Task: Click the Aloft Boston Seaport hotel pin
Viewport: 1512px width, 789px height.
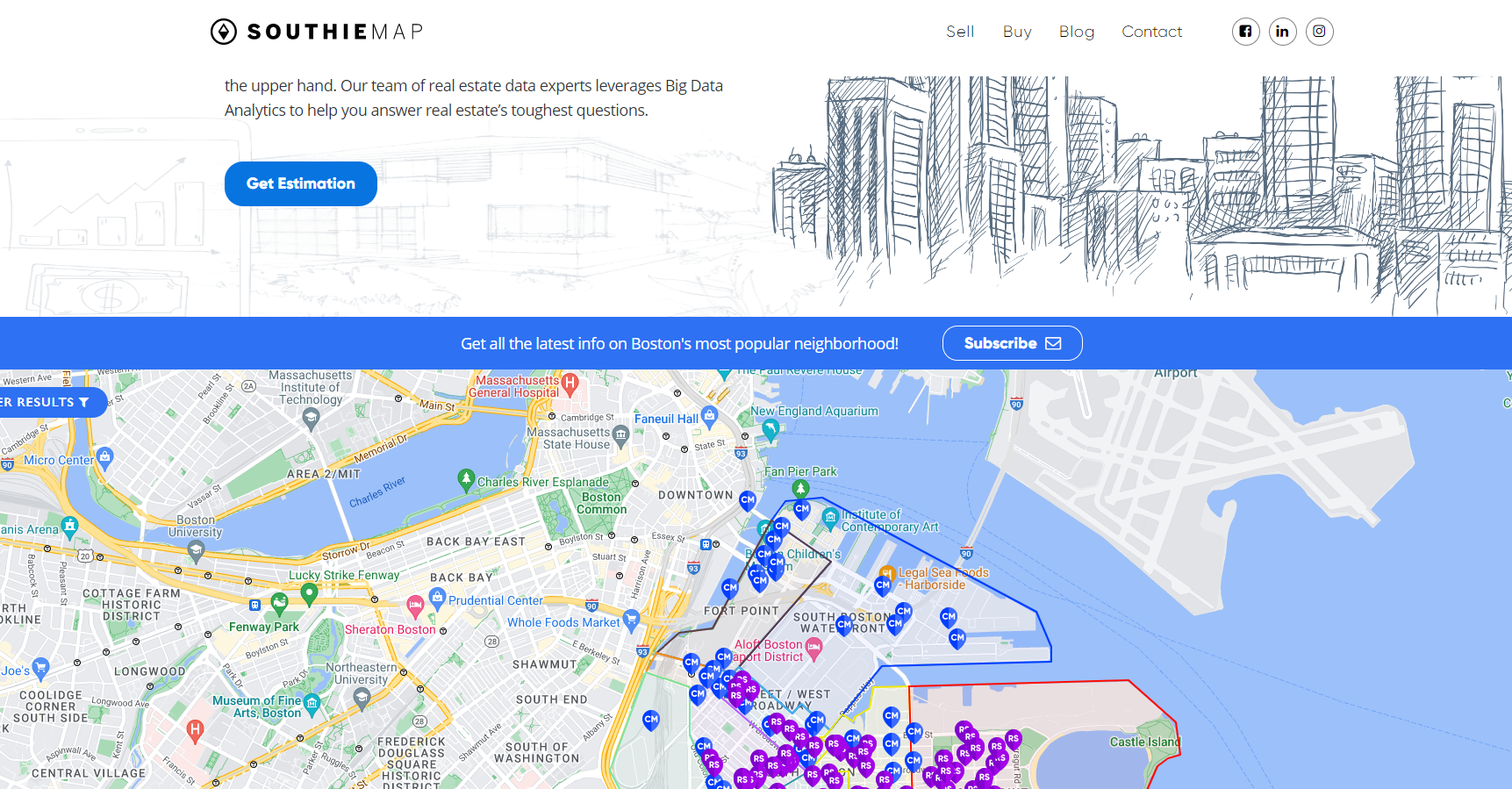Action: 814,649
